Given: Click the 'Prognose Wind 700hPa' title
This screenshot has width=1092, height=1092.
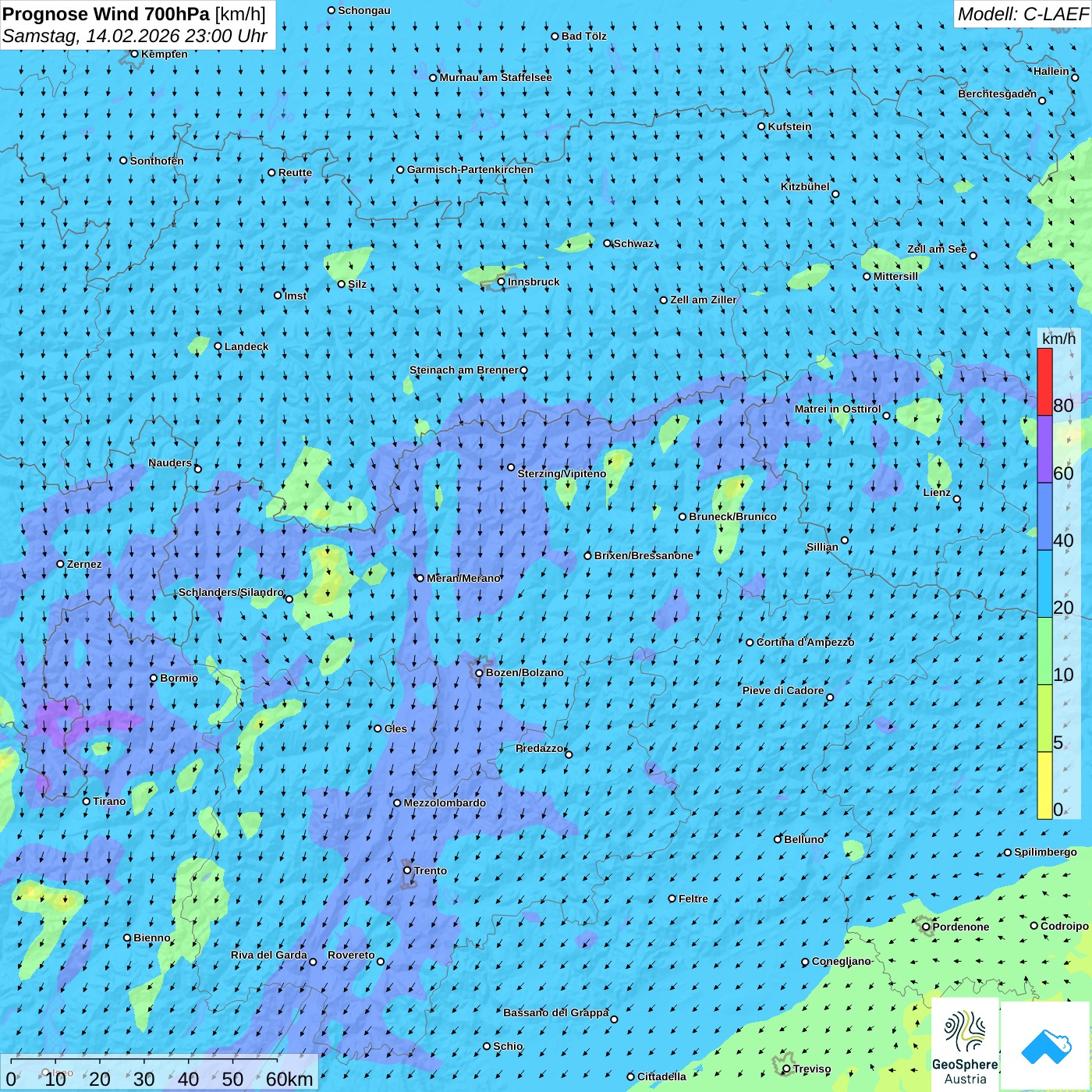Looking at the screenshot, I should click(x=107, y=13).
